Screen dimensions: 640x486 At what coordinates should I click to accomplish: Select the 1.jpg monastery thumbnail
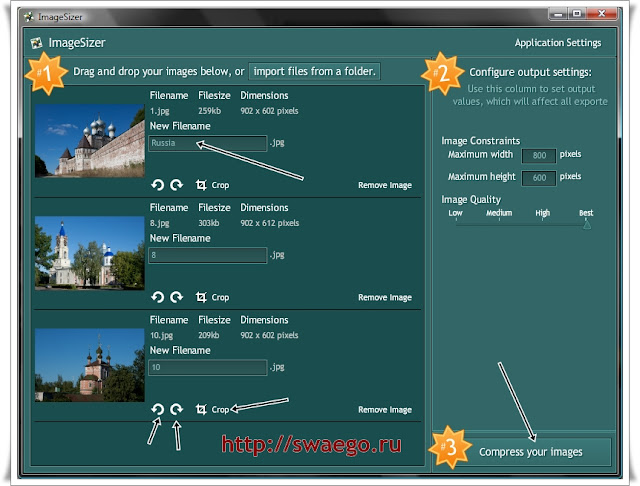pos(90,141)
